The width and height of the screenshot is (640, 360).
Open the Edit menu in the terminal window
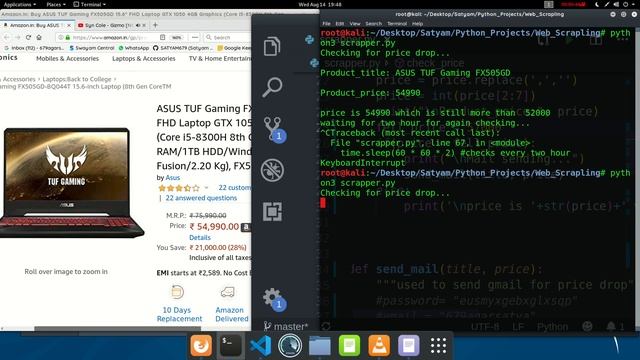(x=340, y=24)
